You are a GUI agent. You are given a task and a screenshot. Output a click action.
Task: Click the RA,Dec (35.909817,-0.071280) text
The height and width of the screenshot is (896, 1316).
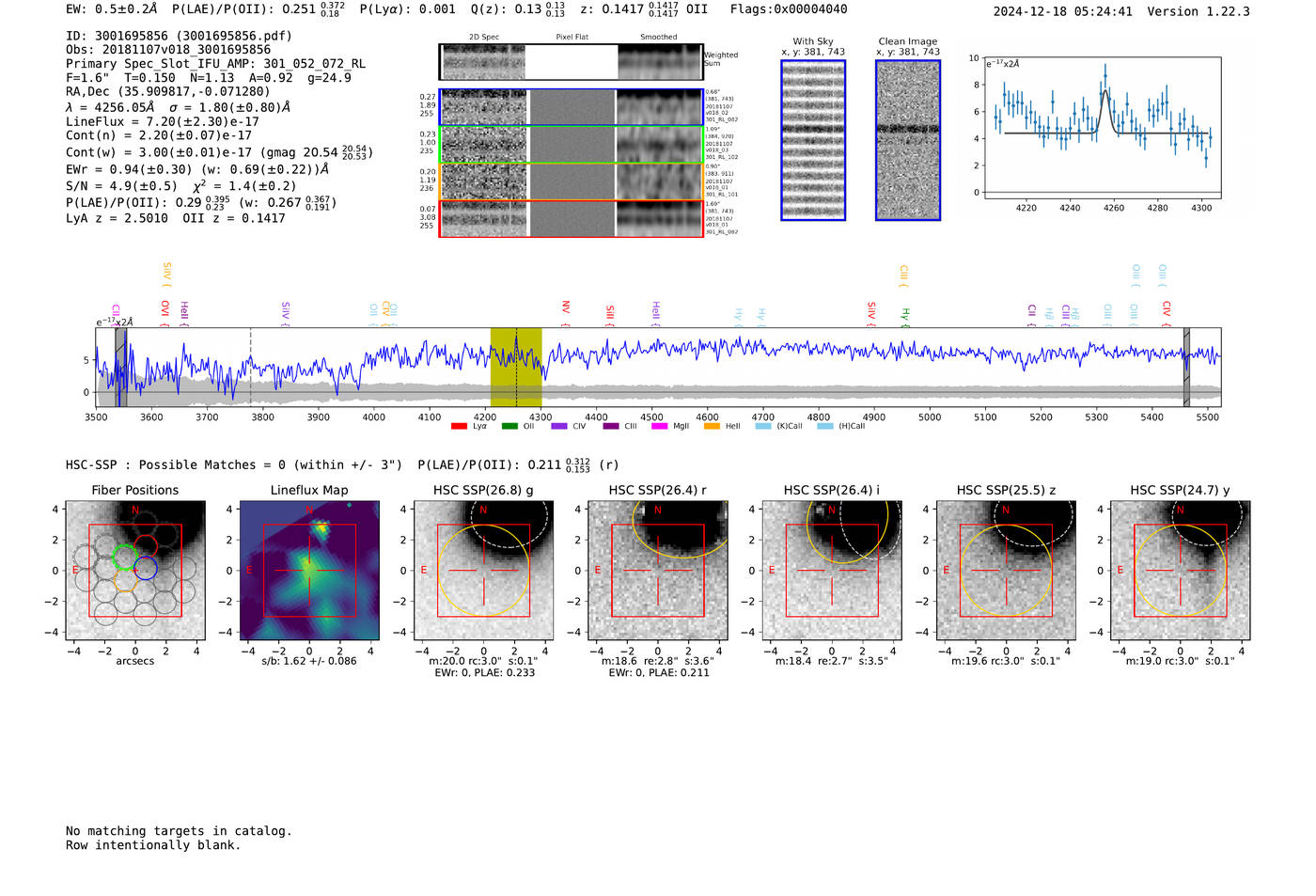[x=168, y=91]
